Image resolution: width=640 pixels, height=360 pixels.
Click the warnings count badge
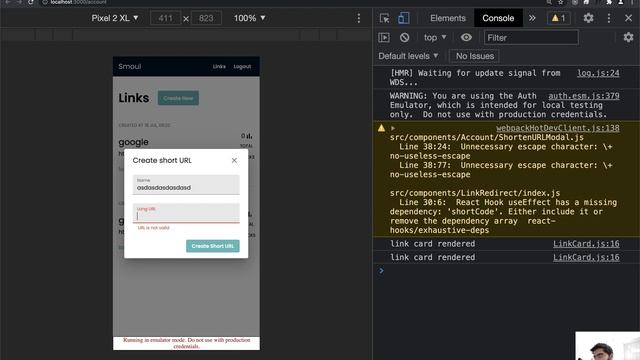coord(558,18)
